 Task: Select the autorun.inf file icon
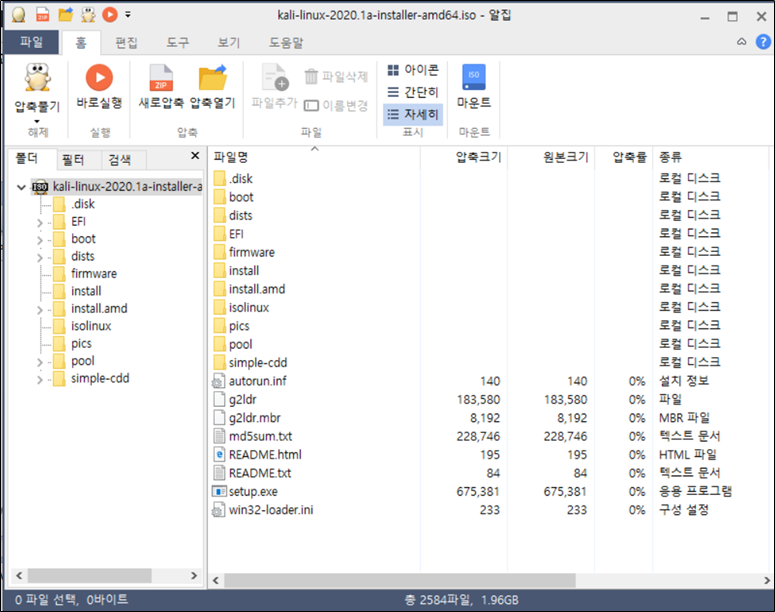pyautogui.click(x=218, y=381)
